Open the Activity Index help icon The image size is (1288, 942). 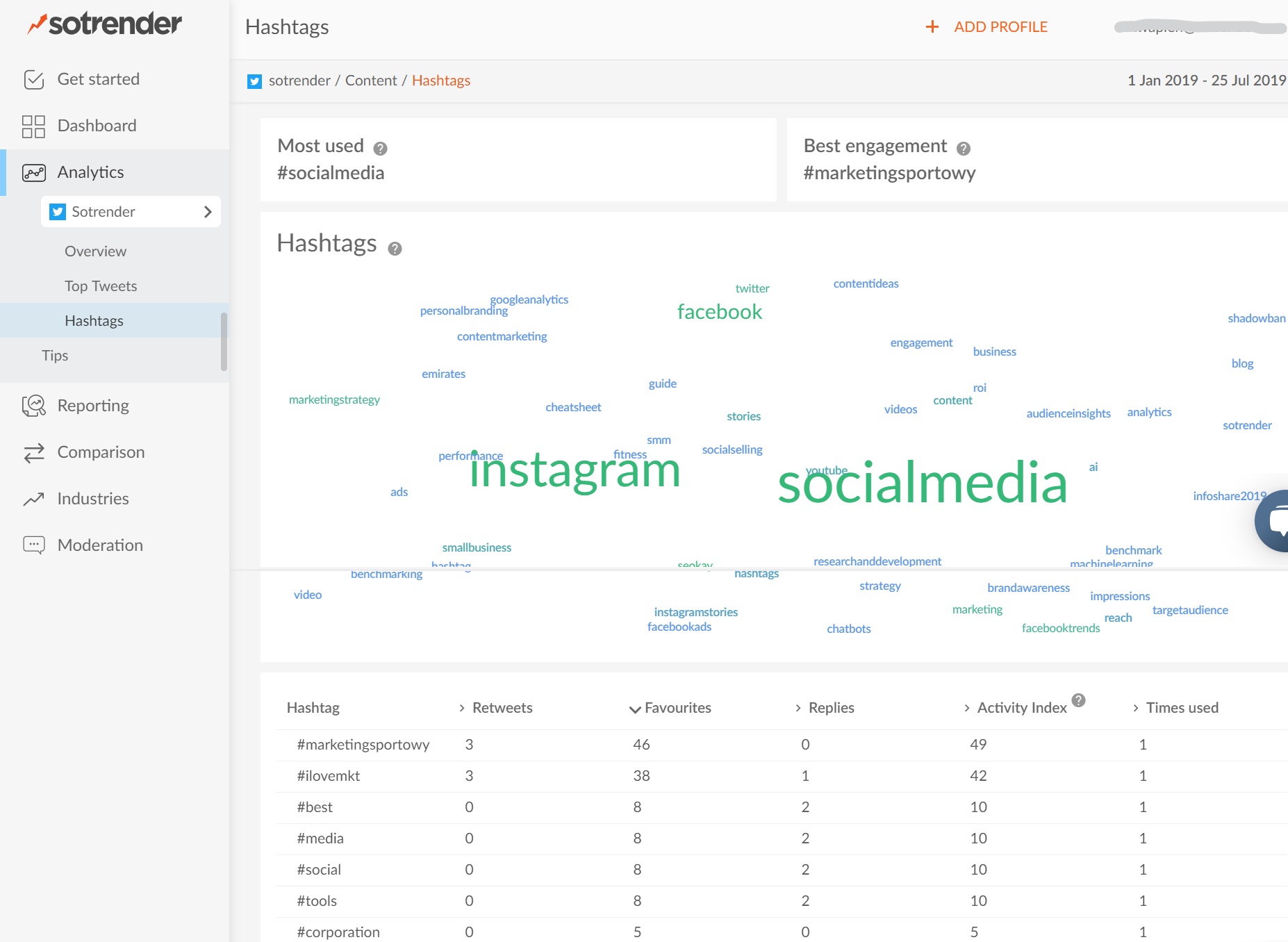pyautogui.click(x=1079, y=701)
